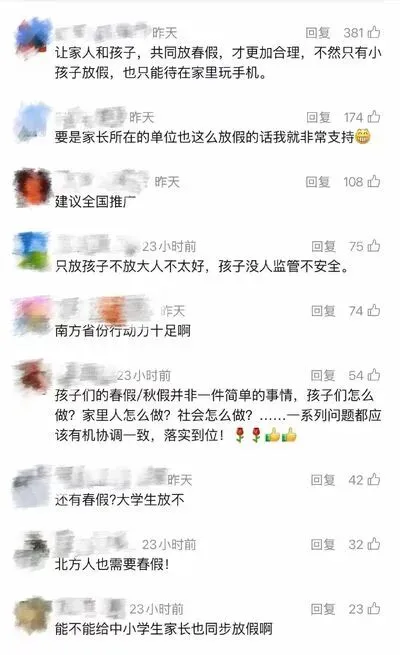Like the comment with 23 likes
The image size is (400, 655).
374,609
